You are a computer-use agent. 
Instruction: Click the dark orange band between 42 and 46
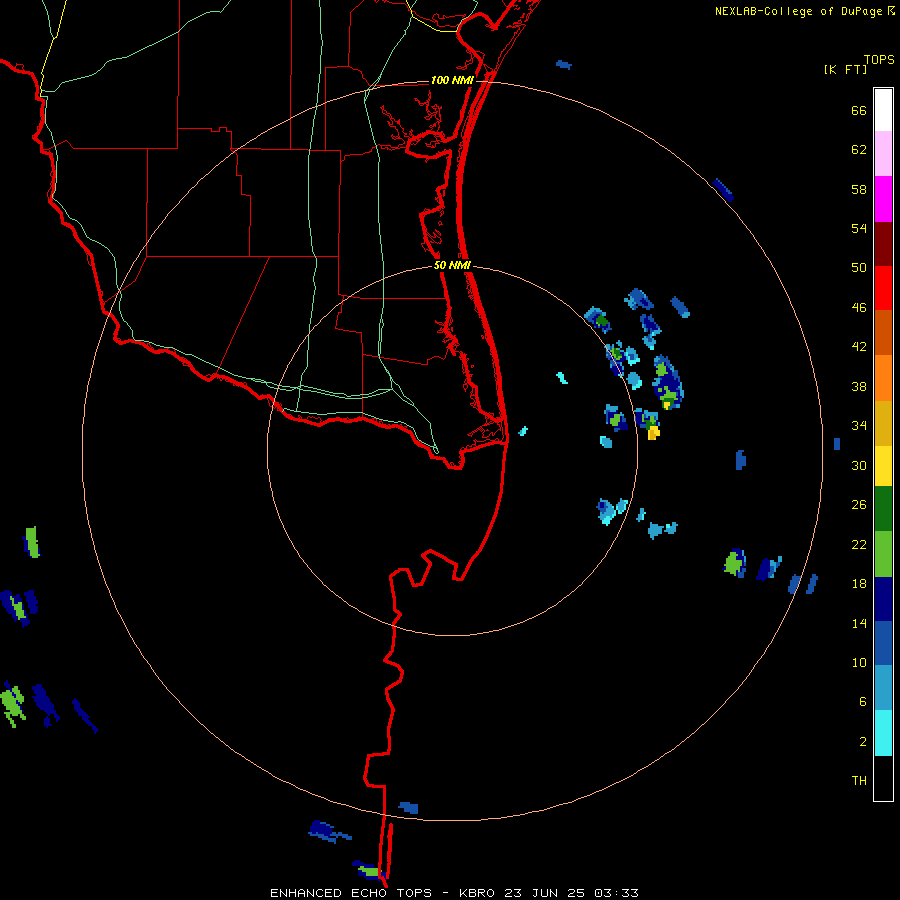883,332
